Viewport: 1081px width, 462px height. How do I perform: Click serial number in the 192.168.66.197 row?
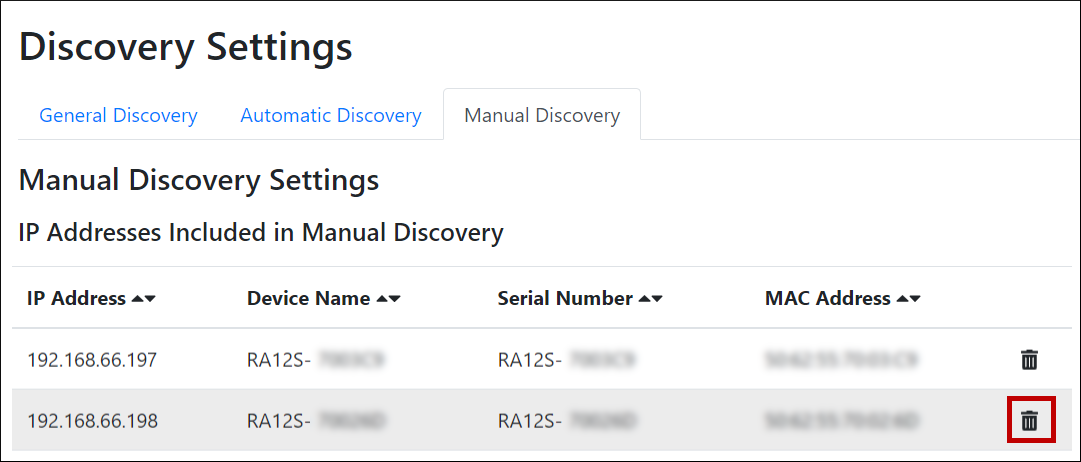pos(566,360)
